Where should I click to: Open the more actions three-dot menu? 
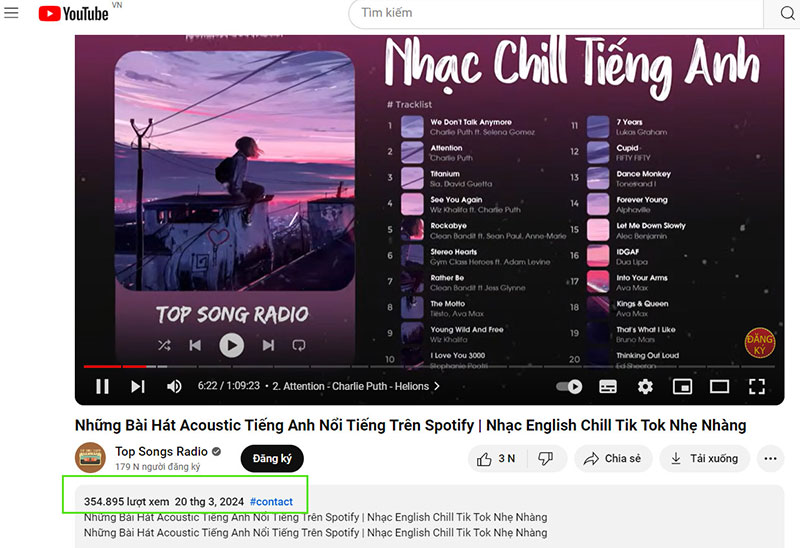pos(770,458)
